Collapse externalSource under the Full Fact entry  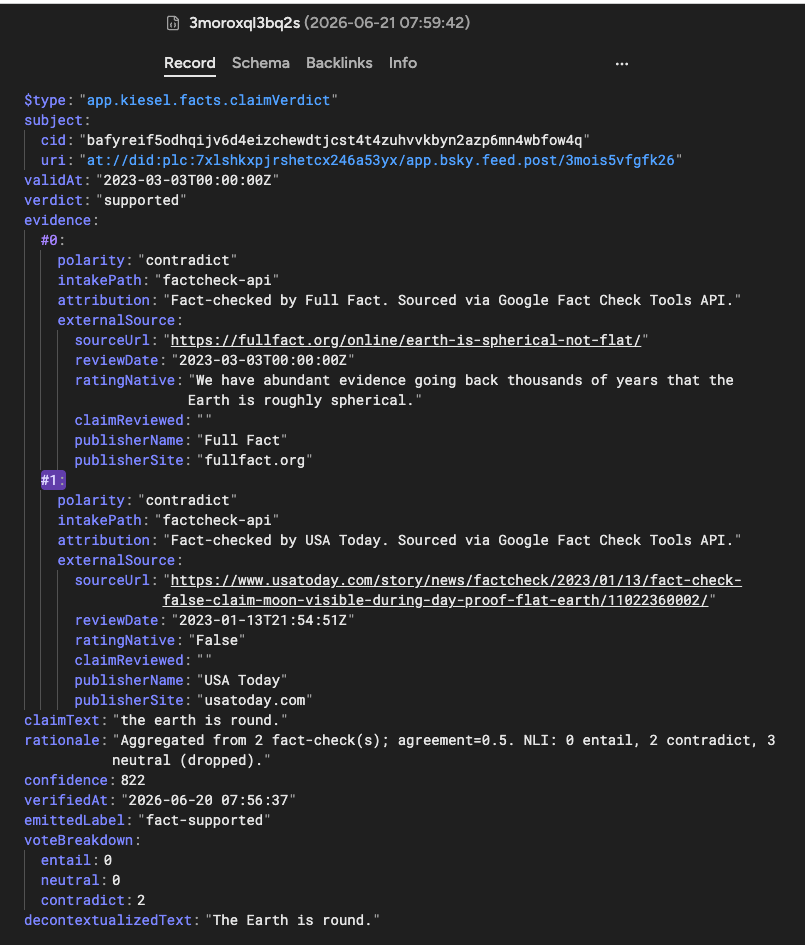tap(116, 321)
